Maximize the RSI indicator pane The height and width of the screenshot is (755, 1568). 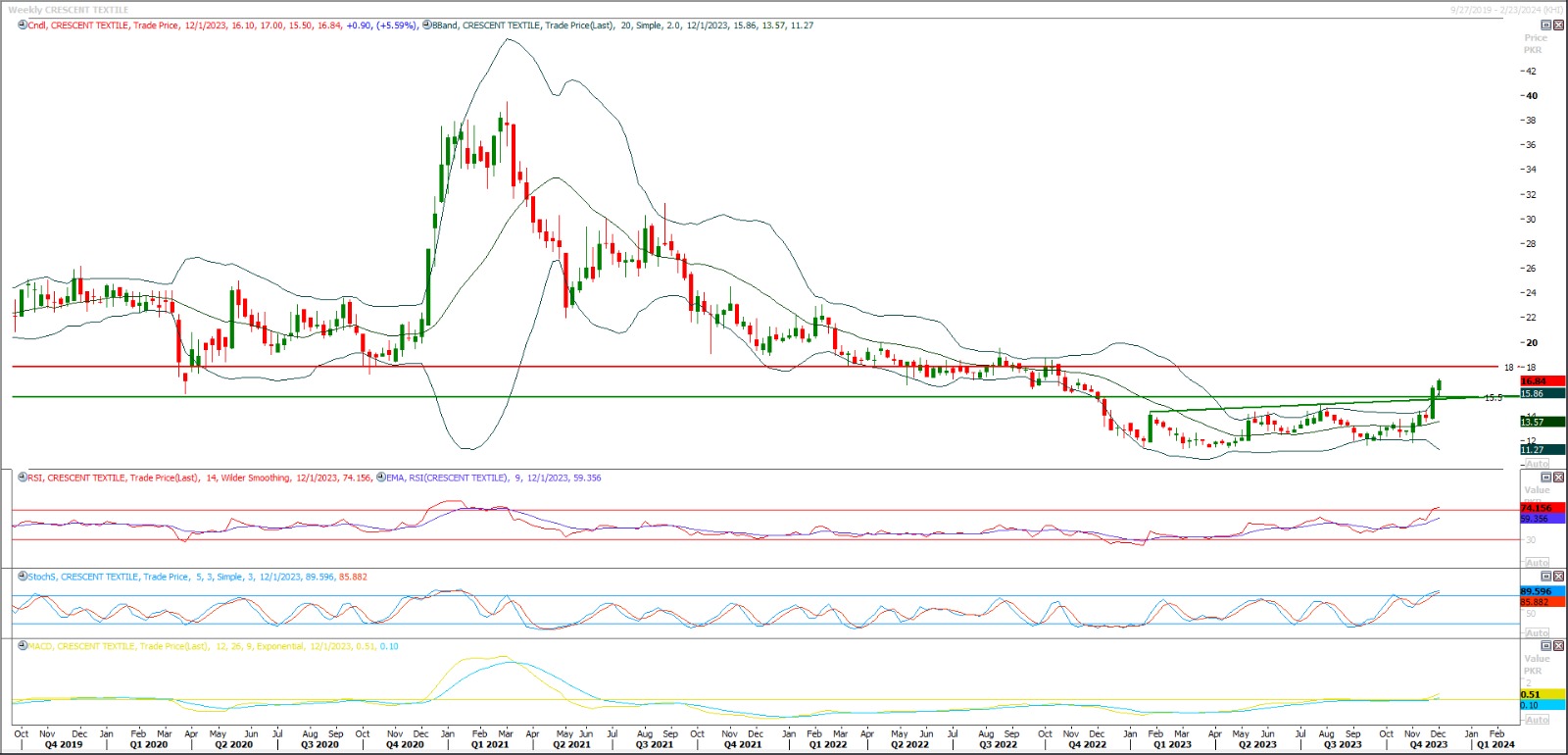coord(1546,478)
